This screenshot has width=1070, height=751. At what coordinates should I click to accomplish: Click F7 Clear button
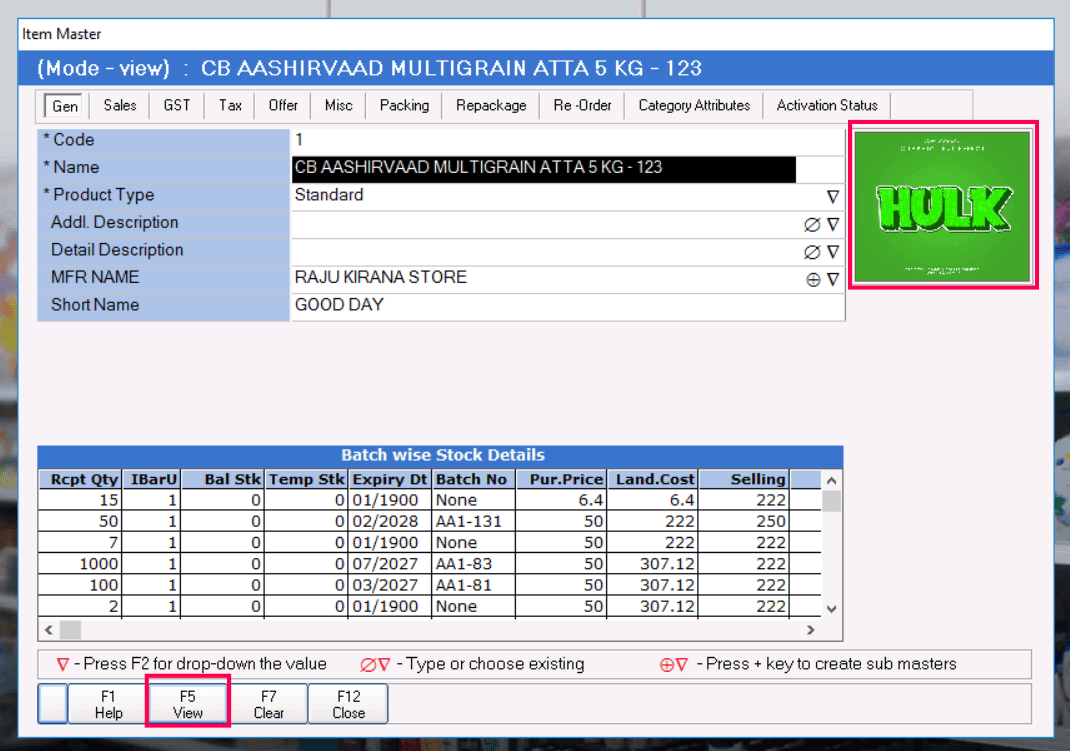269,704
